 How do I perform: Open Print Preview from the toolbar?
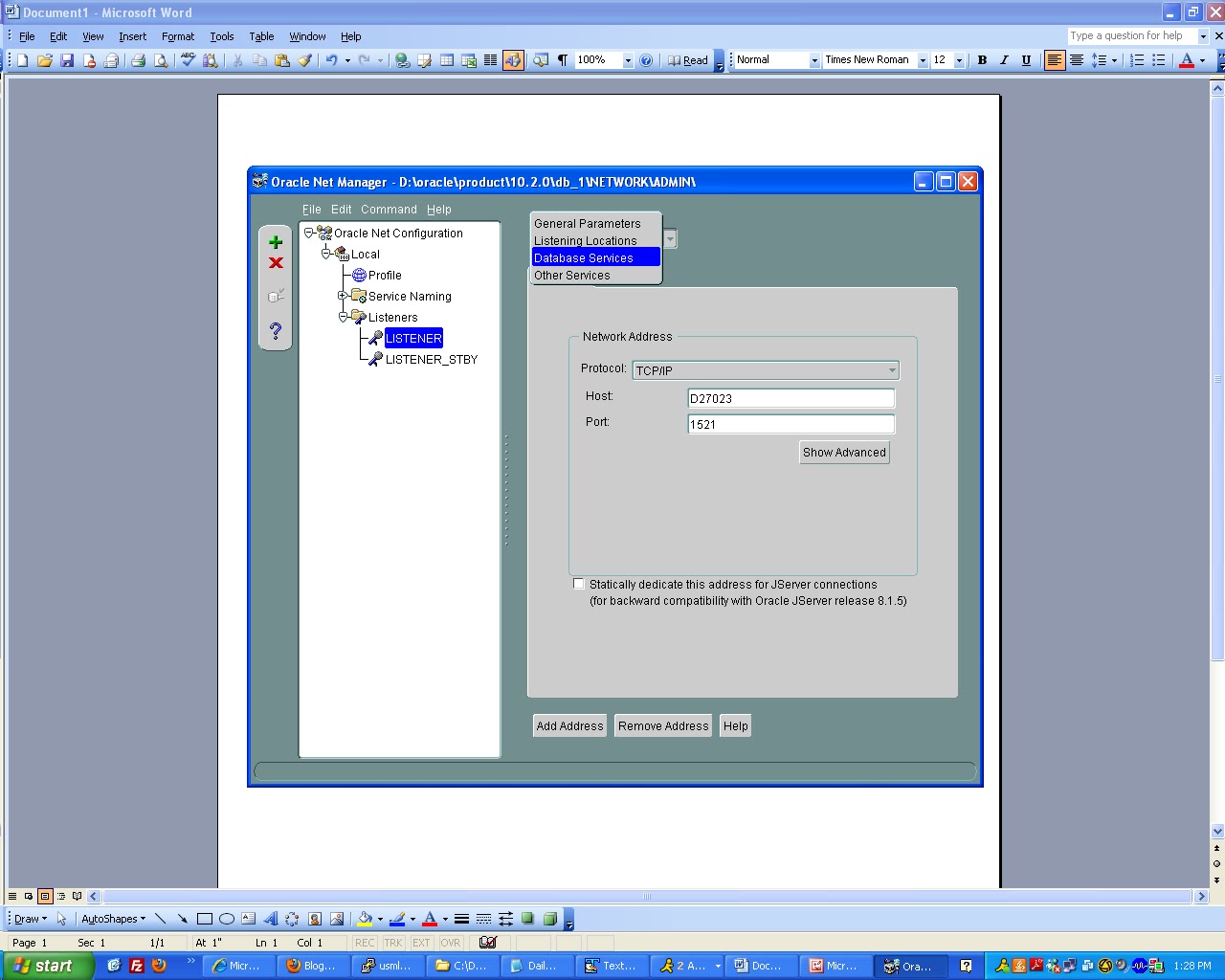[161, 60]
